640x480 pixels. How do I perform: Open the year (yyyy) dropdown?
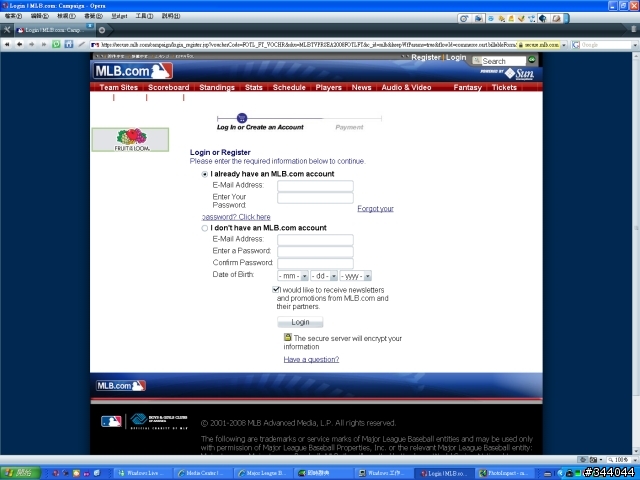356,276
